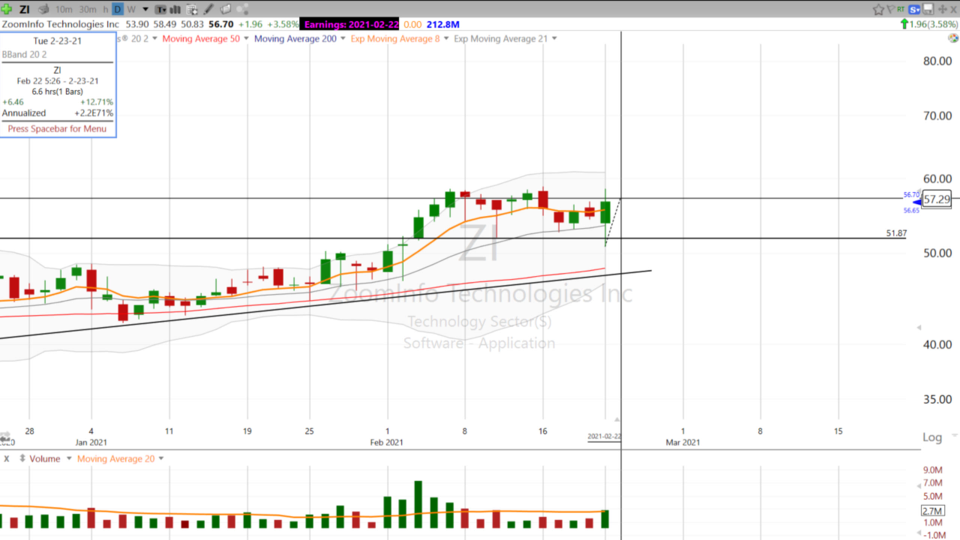Click the move/crosshair arrows icon

tap(943, 9)
